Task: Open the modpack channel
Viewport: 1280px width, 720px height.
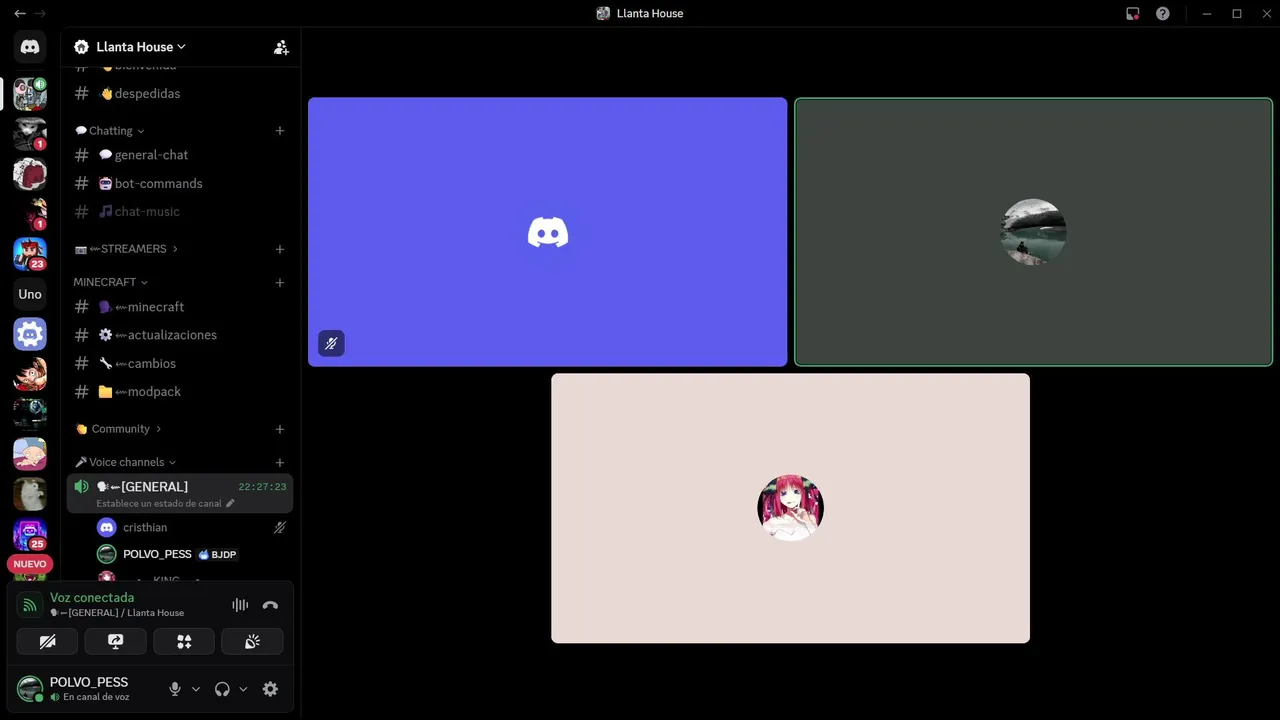Action: coord(180,391)
